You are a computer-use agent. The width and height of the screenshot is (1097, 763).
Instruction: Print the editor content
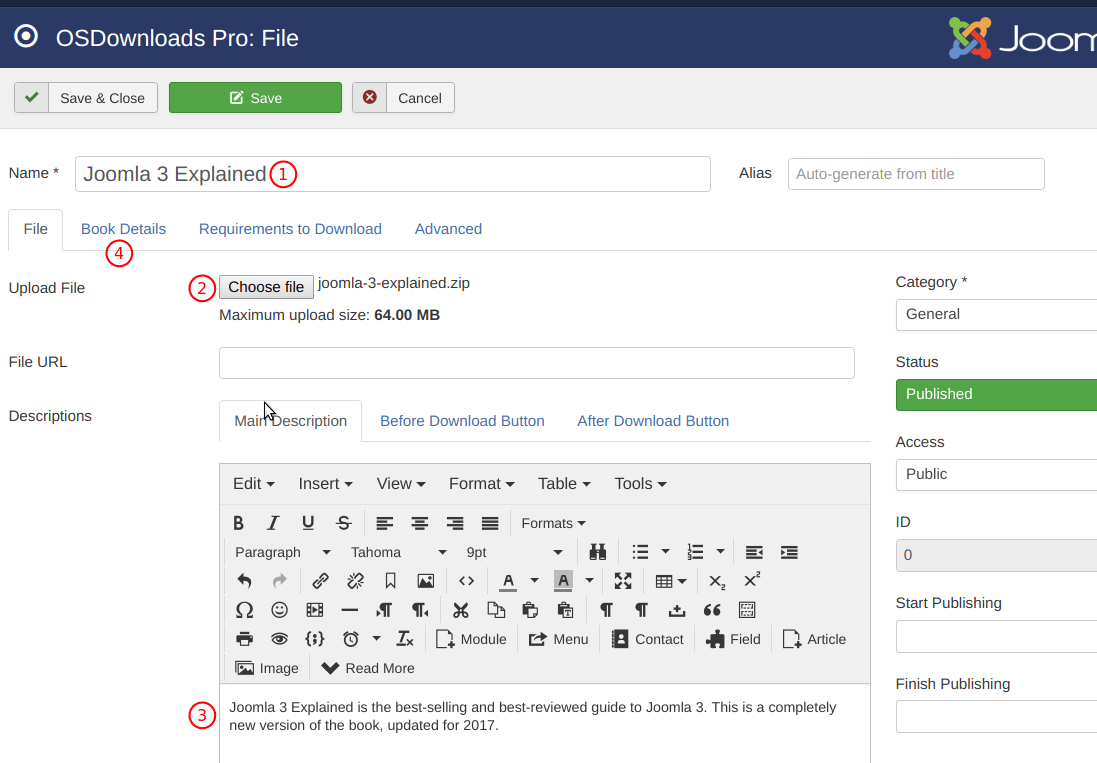pyautogui.click(x=244, y=639)
